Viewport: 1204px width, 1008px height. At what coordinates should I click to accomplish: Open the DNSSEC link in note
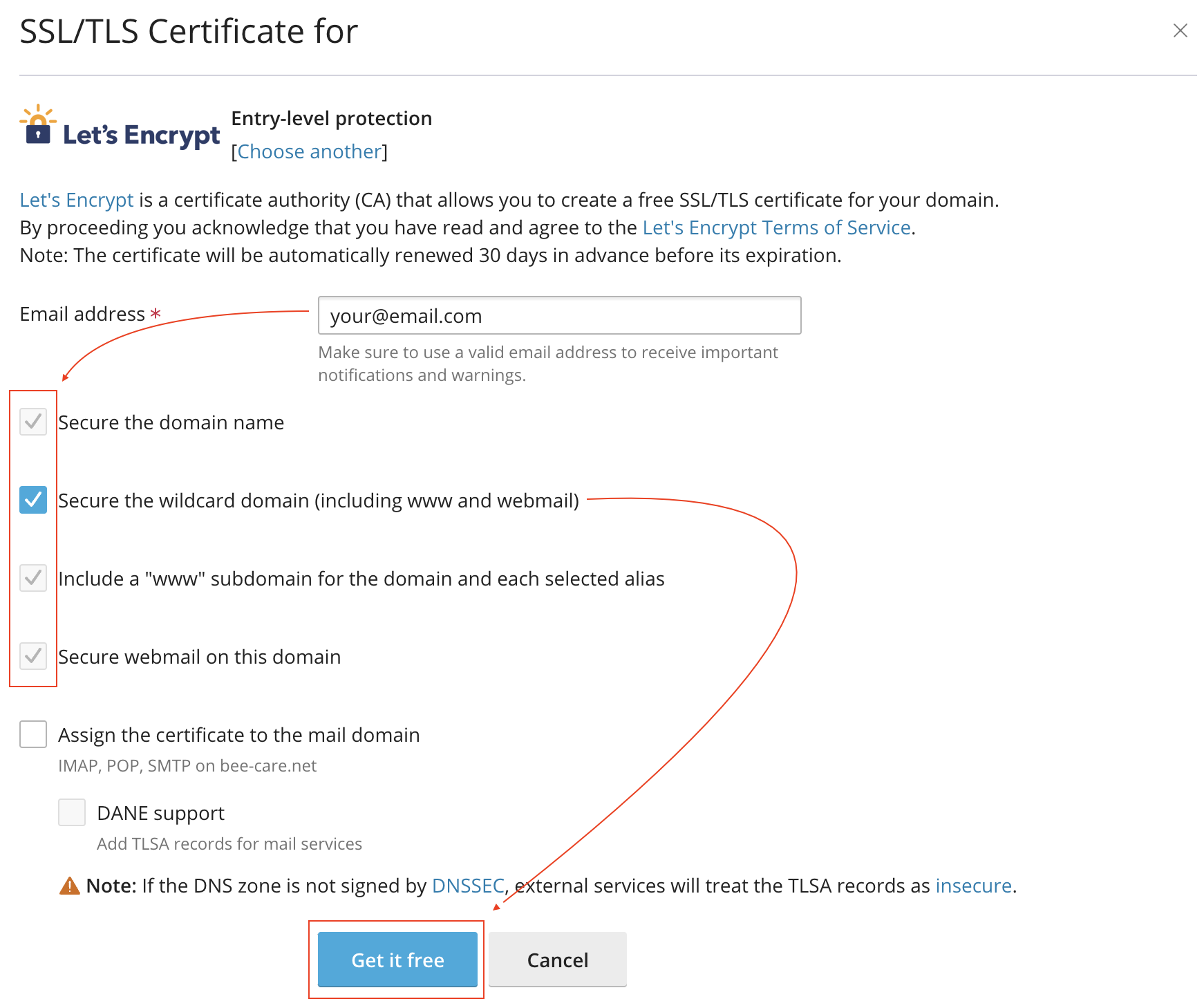[468, 886]
